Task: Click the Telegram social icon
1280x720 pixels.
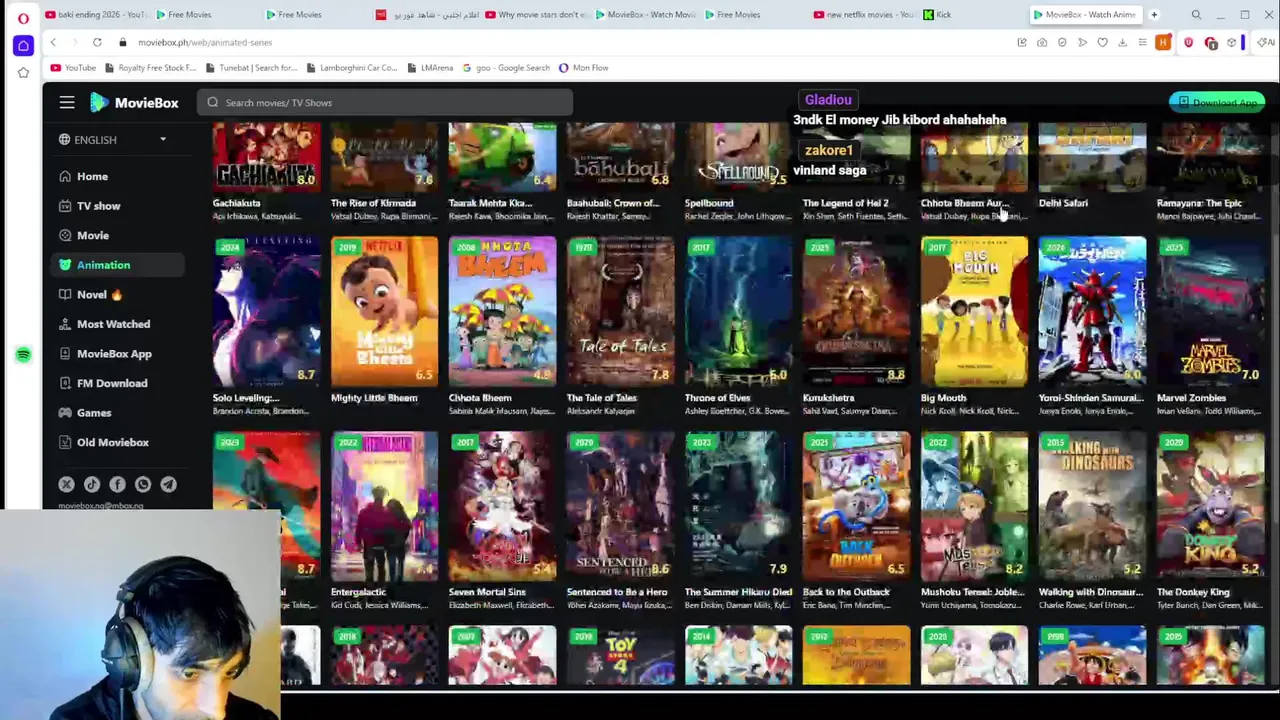Action: click(168, 485)
